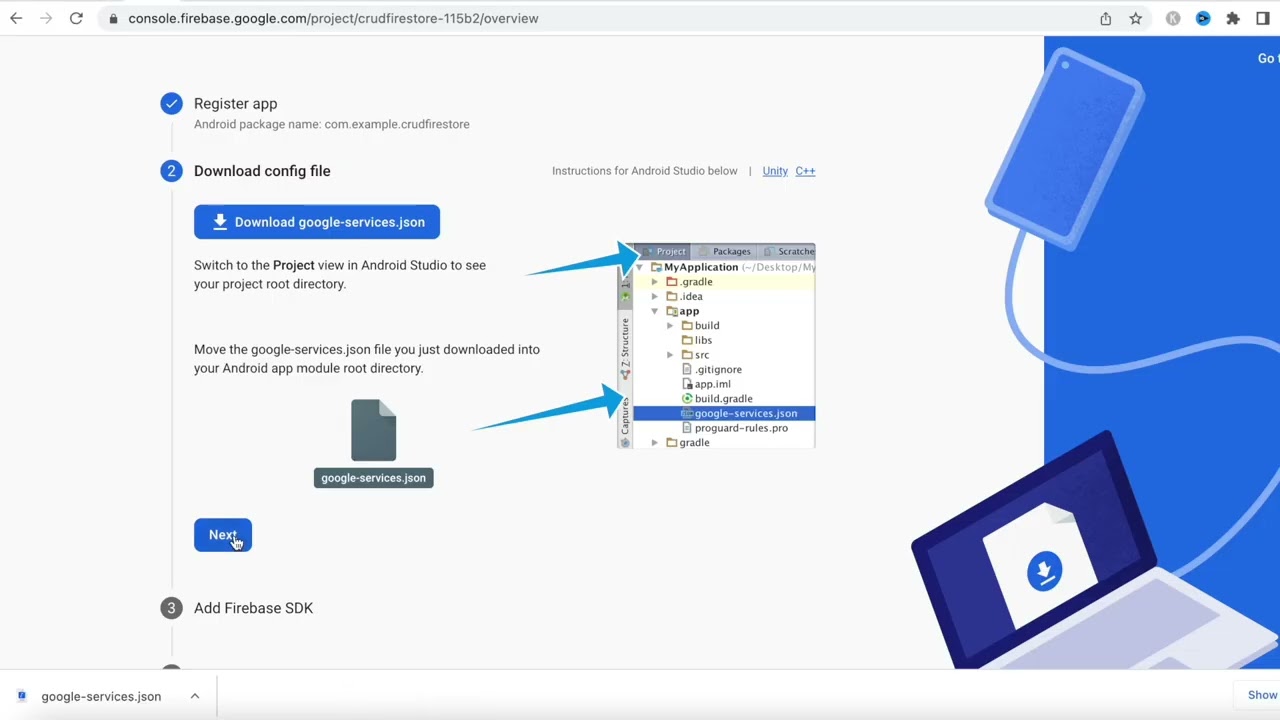Click the Android Studio project tree image
This screenshot has width=1280, height=720.
point(716,346)
